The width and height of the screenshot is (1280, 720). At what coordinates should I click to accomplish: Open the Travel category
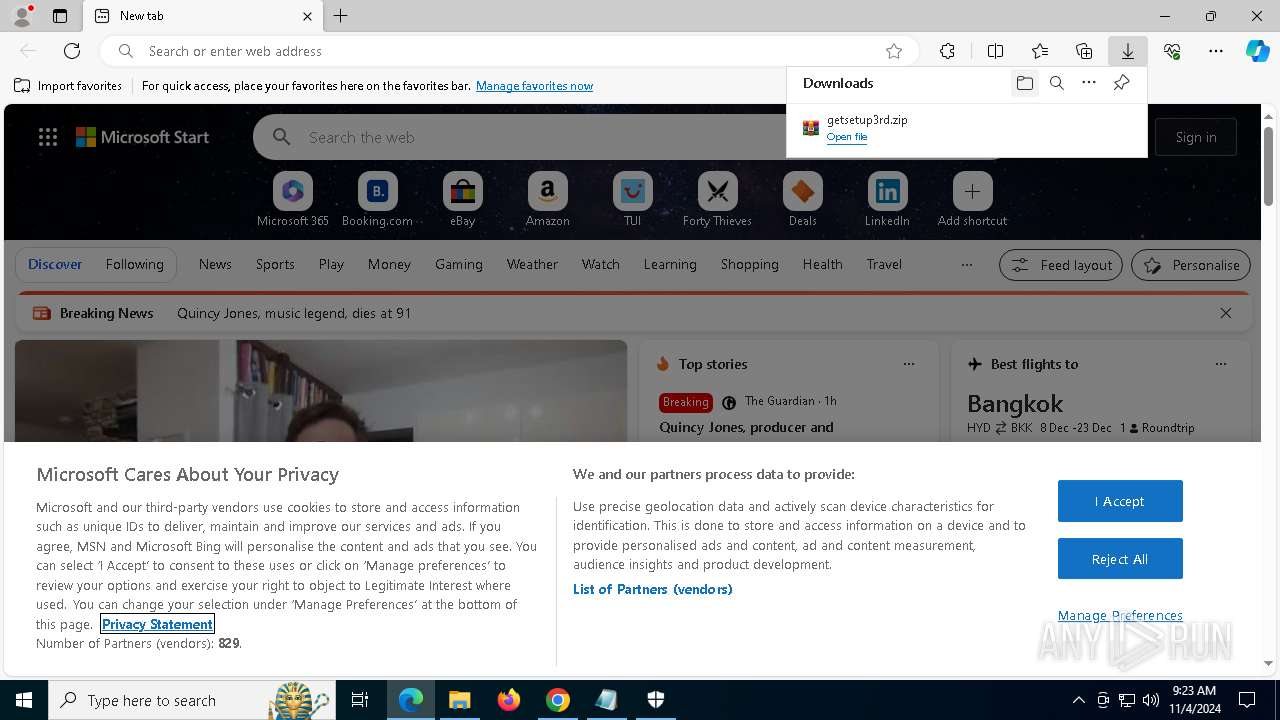point(884,264)
